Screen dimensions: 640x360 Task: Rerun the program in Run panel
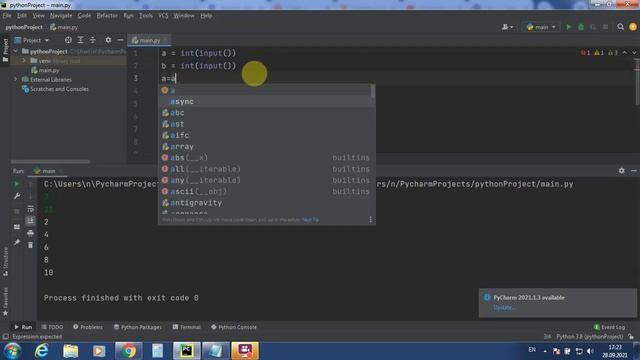pyautogui.click(x=17, y=184)
